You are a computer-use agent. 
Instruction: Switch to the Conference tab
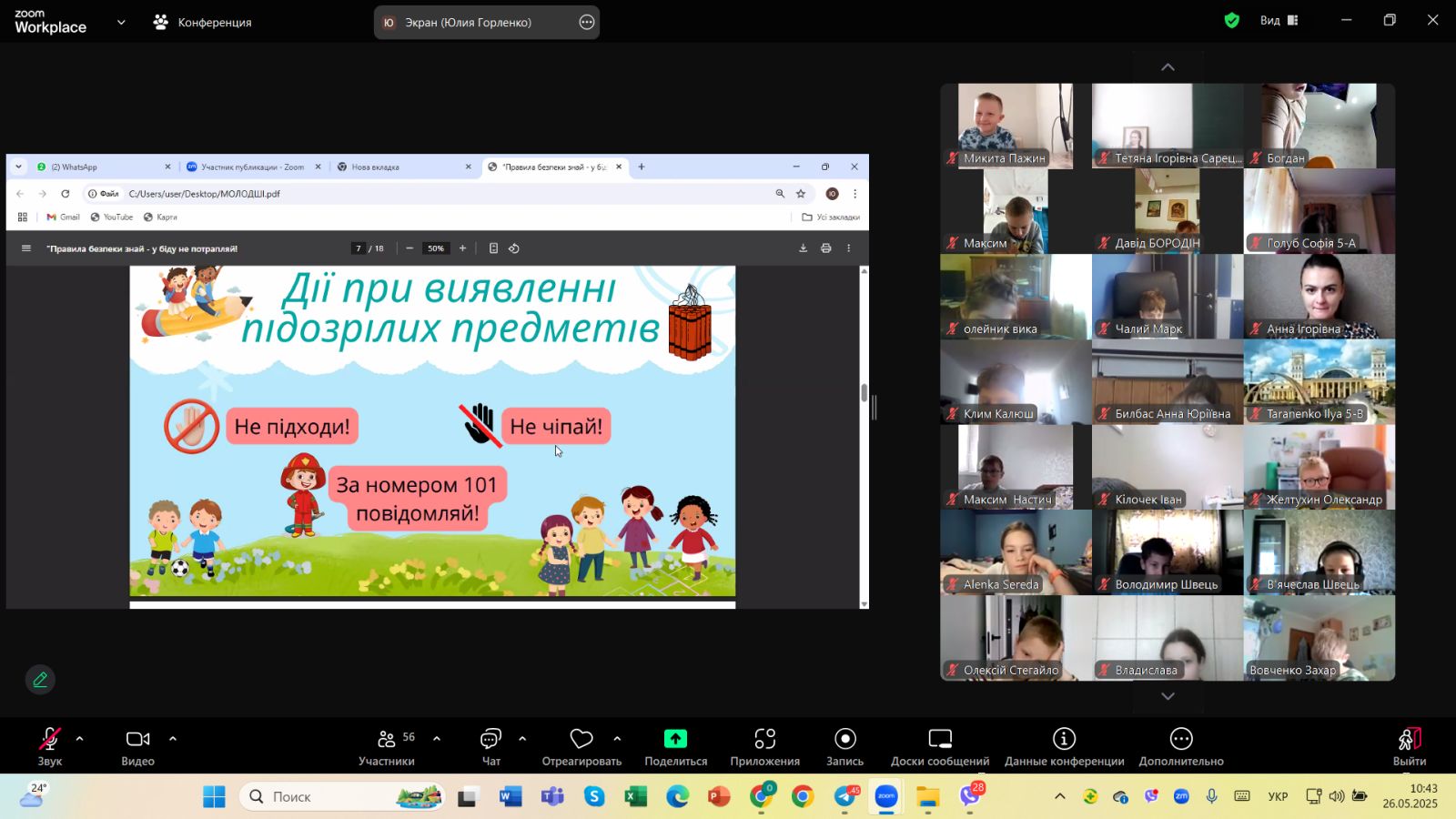(x=203, y=22)
